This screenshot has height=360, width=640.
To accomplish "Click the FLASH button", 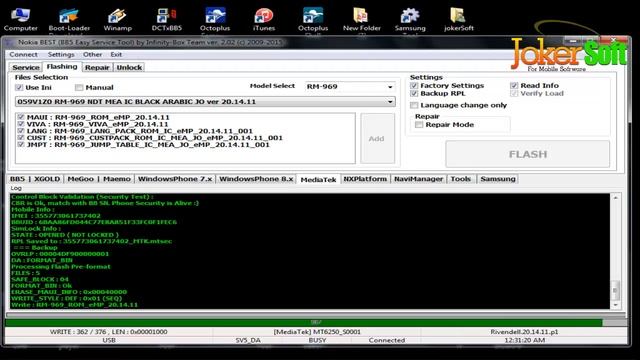I will [x=528, y=154].
